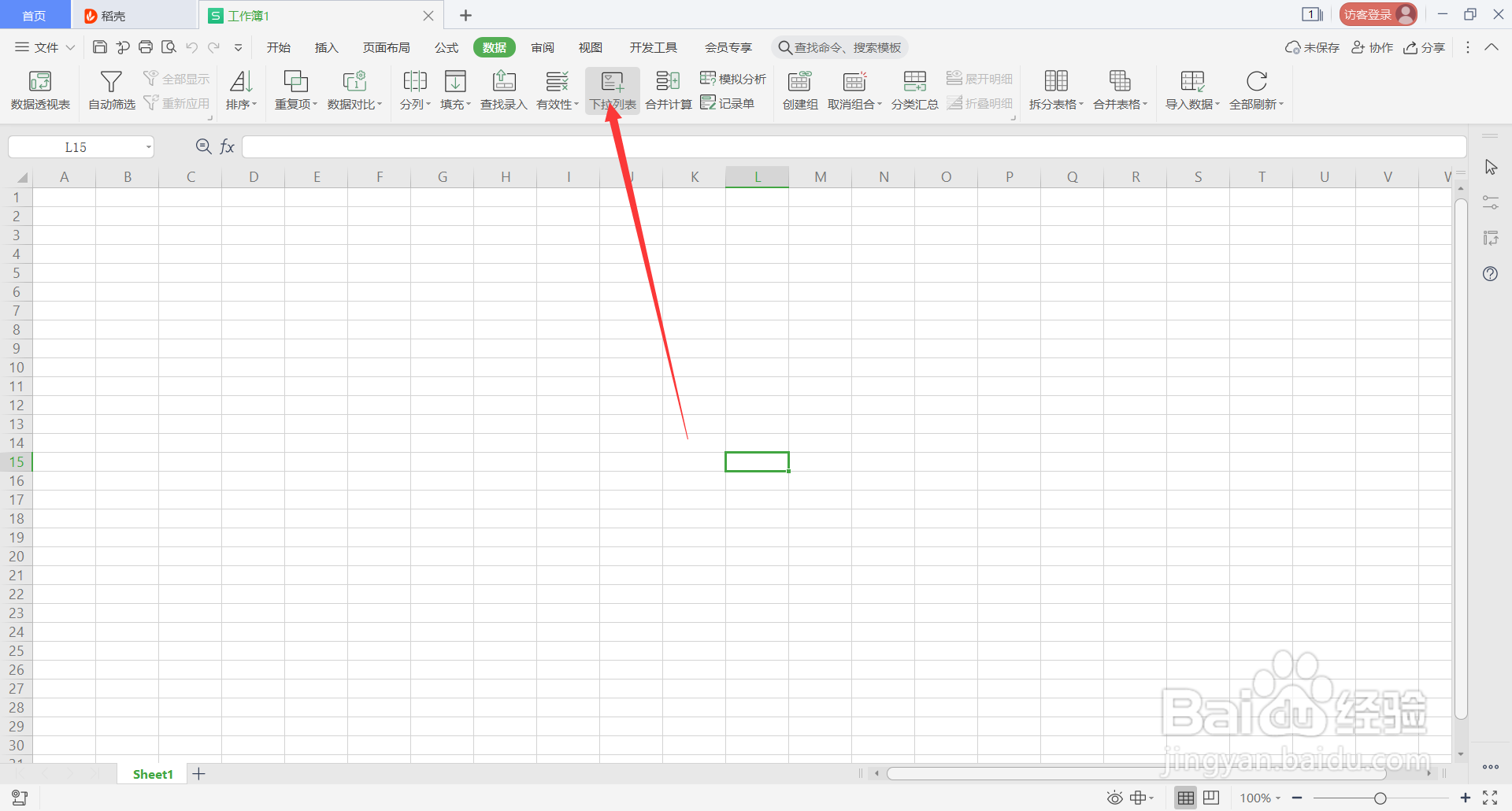Click the 未保存 unsaved cloud button
This screenshot has width=1512, height=811.
pos(1312,47)
